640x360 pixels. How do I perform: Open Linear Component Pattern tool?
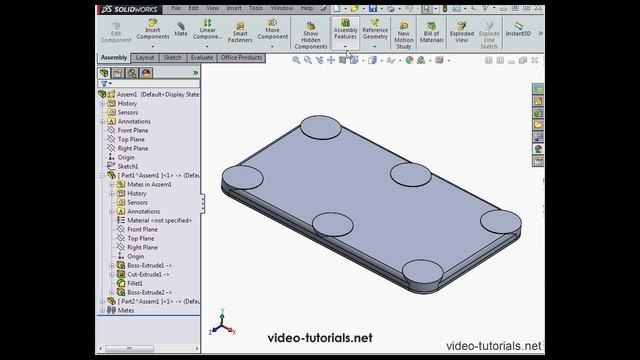207,29
